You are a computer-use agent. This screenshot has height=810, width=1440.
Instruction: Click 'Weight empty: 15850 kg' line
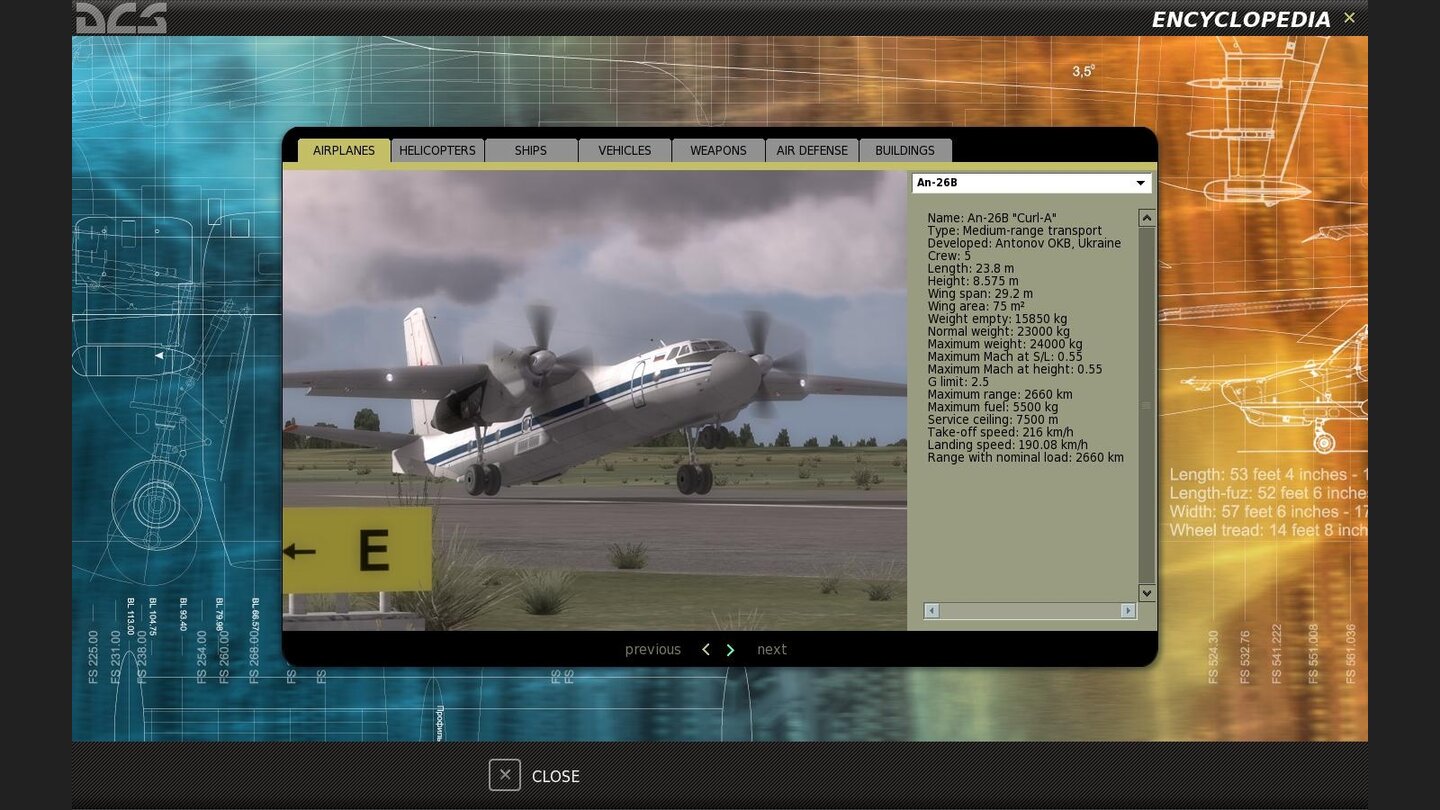click(997, 319)
